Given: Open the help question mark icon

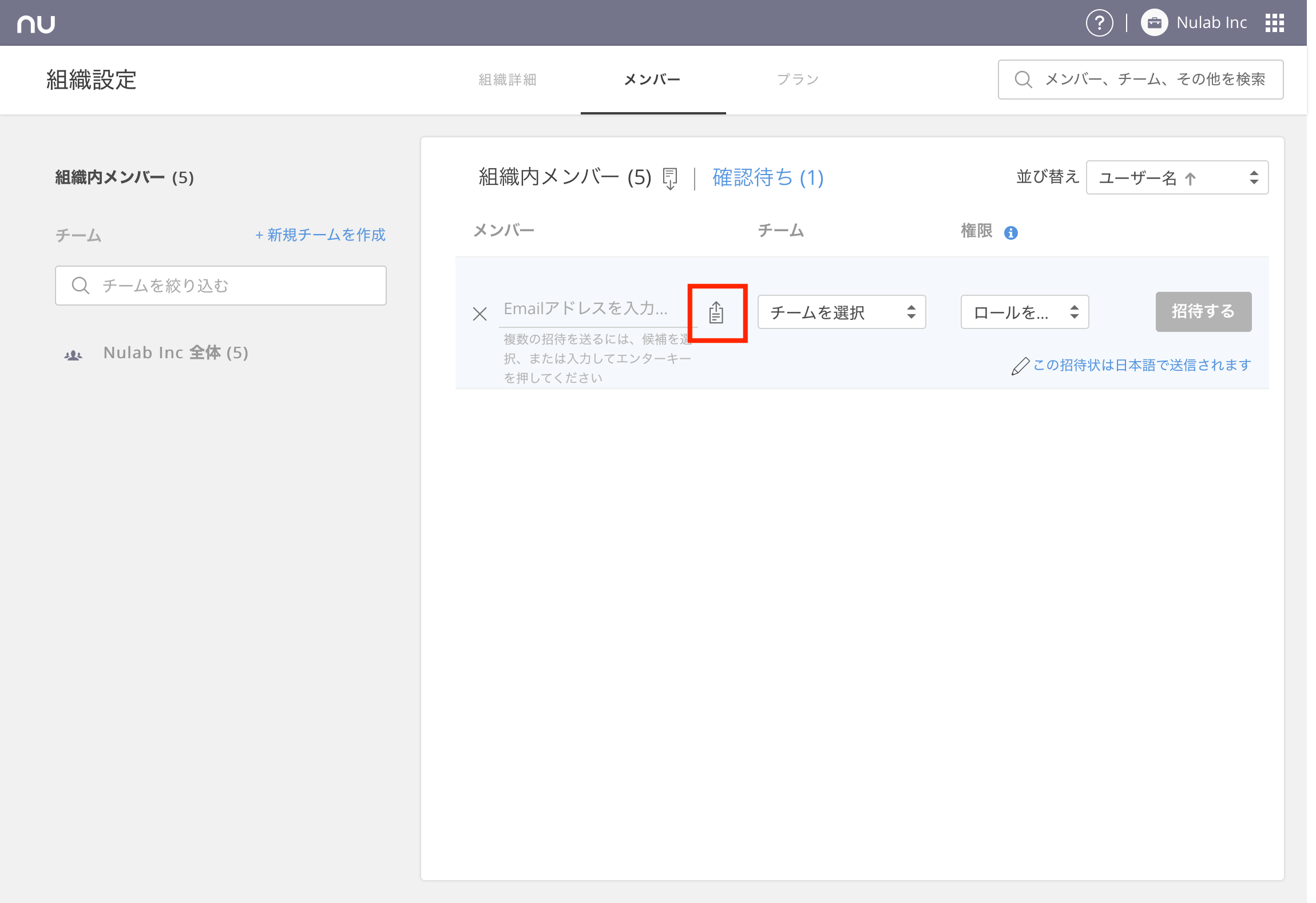Looking at the screenshot, I should 1099,23.
